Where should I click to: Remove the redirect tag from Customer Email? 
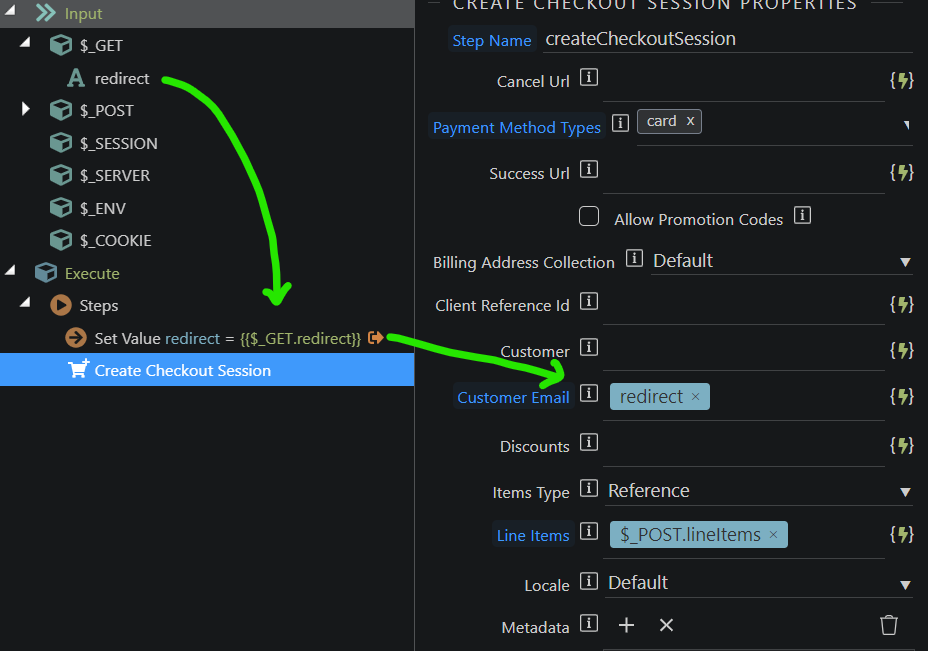[695, 397]
